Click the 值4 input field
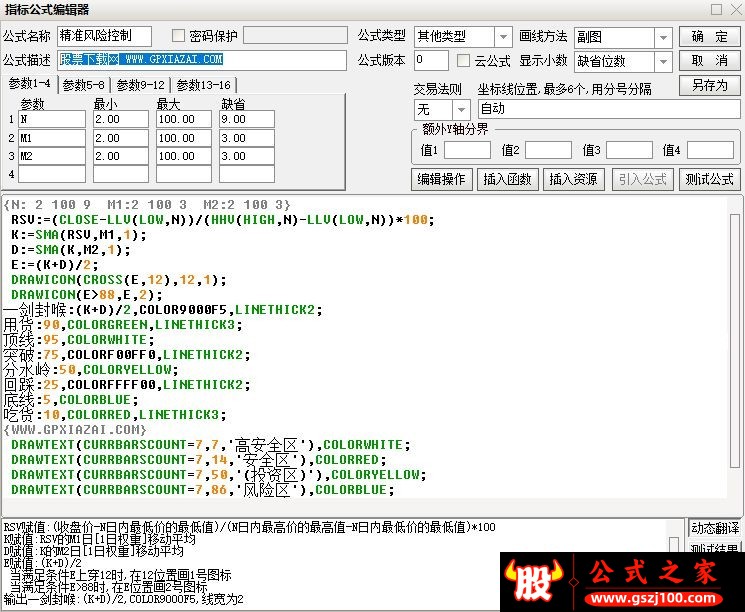Image resolution: width=745 pixels, height=612 pixels. pyautogui.click(x=710, y=150)
